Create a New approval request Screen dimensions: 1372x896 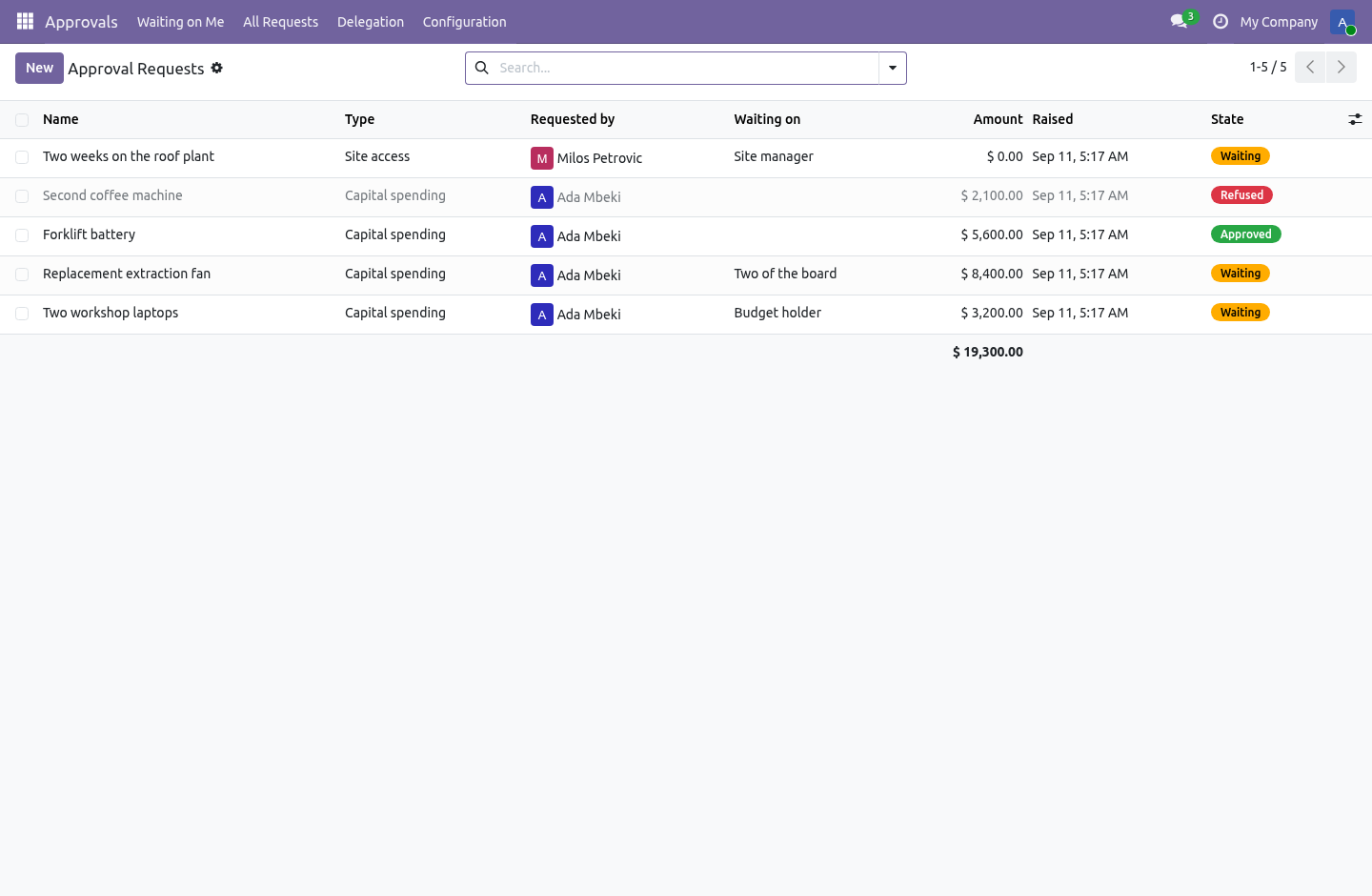point(39,68)
